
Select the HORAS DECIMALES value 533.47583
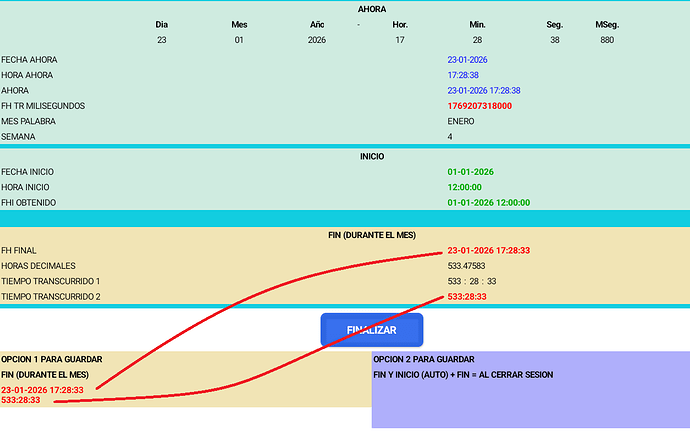pyautogui.click(x=466, y=266)
